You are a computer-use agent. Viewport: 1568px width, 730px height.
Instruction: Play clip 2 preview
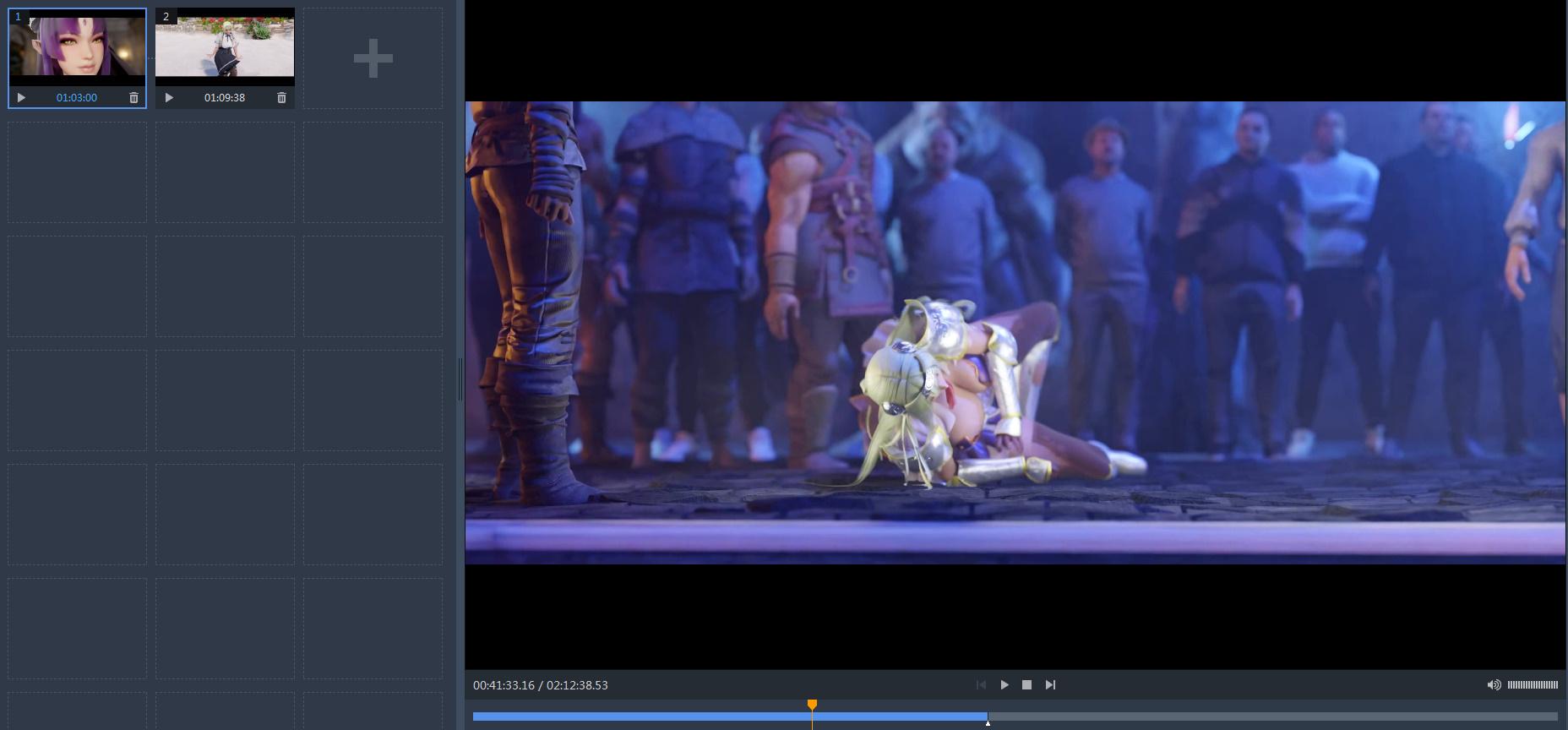coord(169,98)
